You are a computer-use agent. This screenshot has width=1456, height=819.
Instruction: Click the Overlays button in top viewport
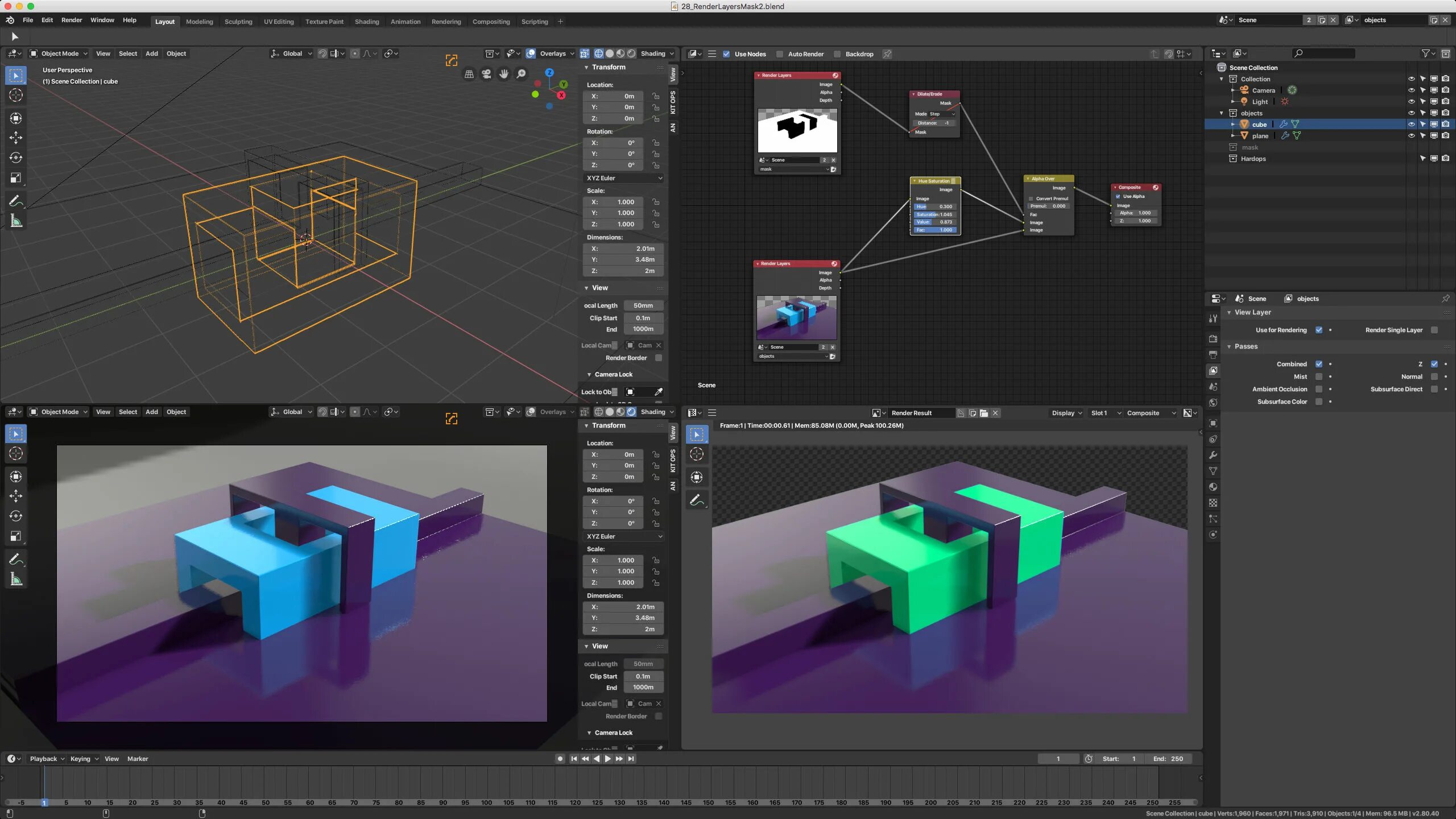point(552,53)
